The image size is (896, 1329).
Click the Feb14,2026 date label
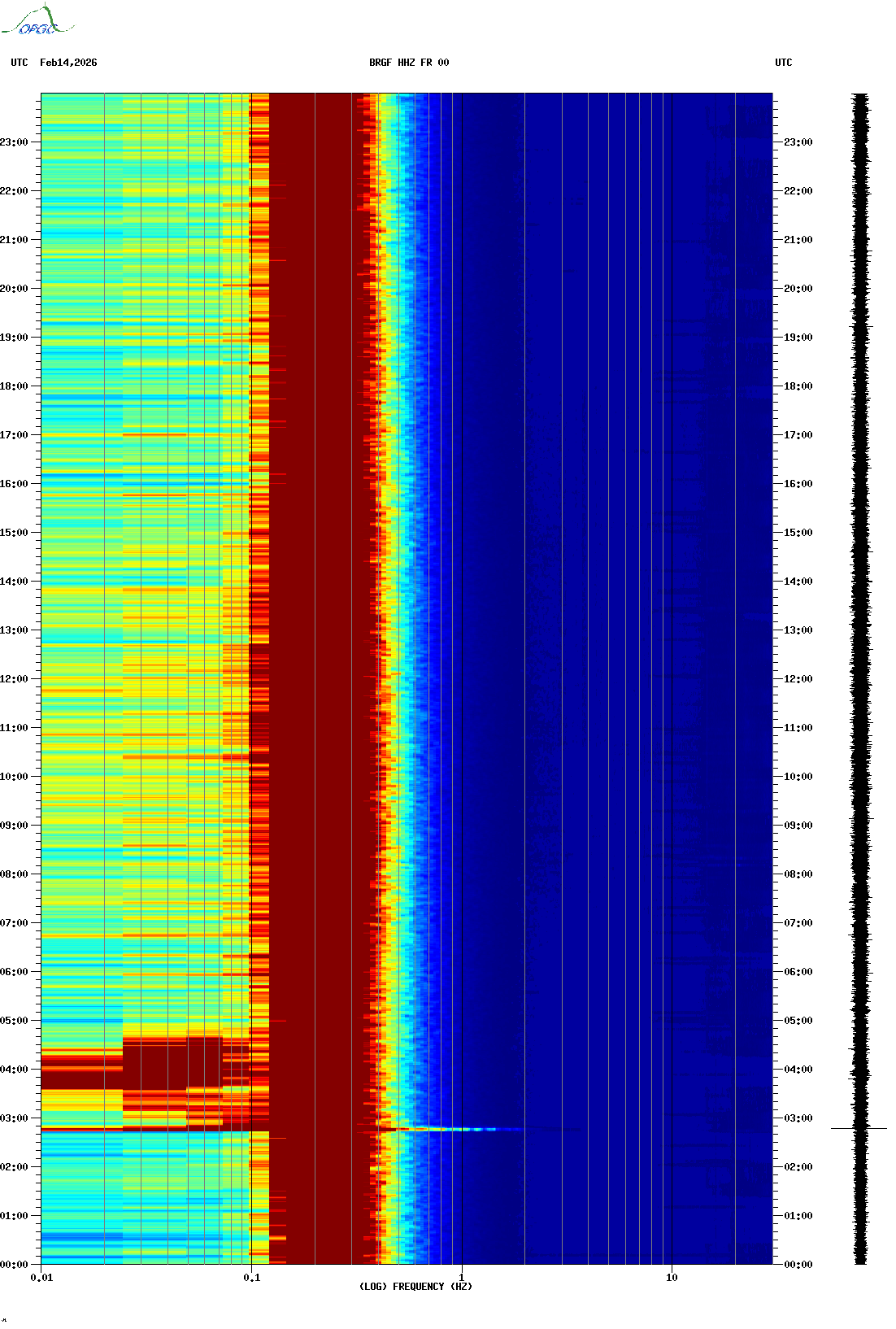[x=68, y=63]
